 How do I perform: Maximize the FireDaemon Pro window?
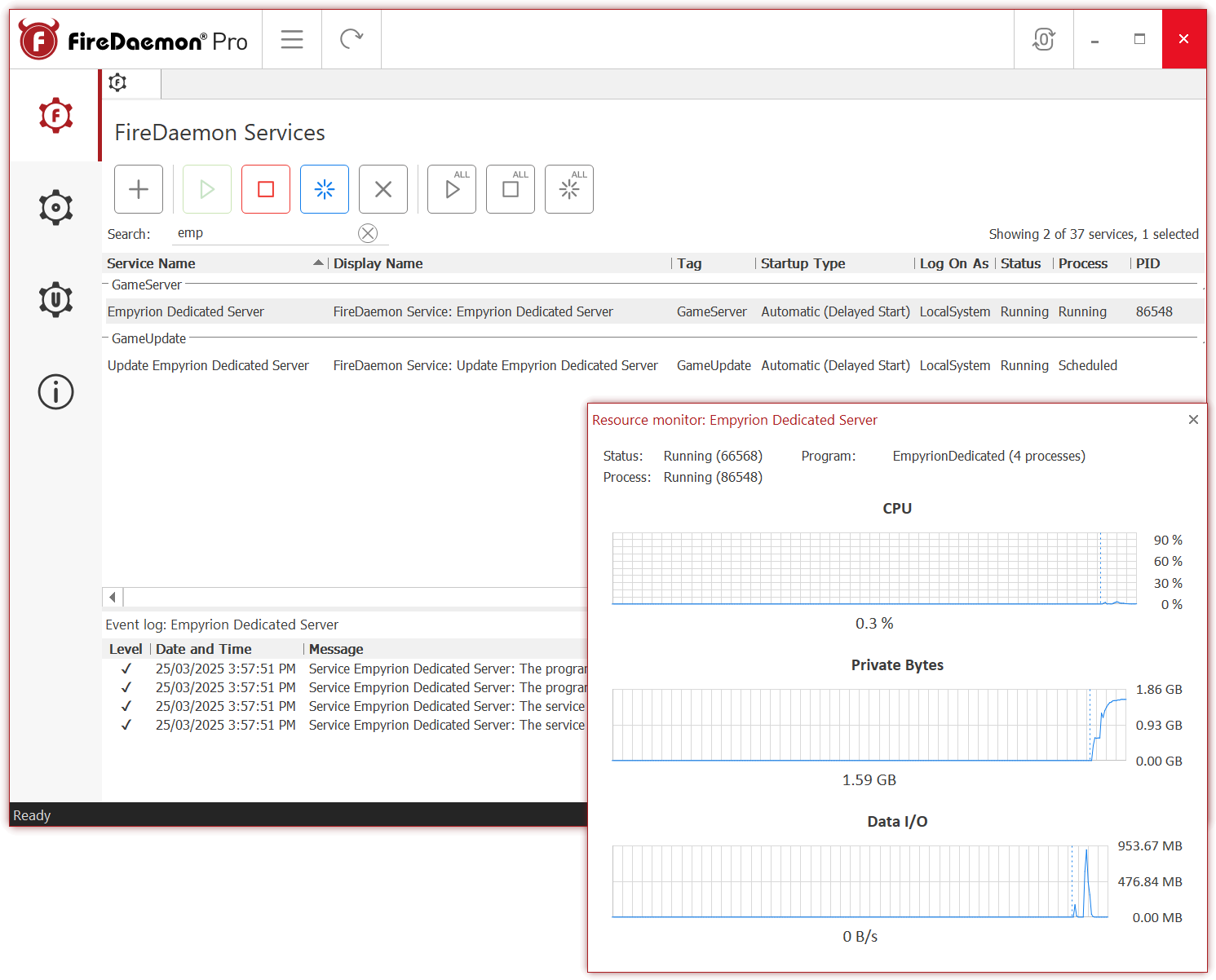click(1140, 39)
